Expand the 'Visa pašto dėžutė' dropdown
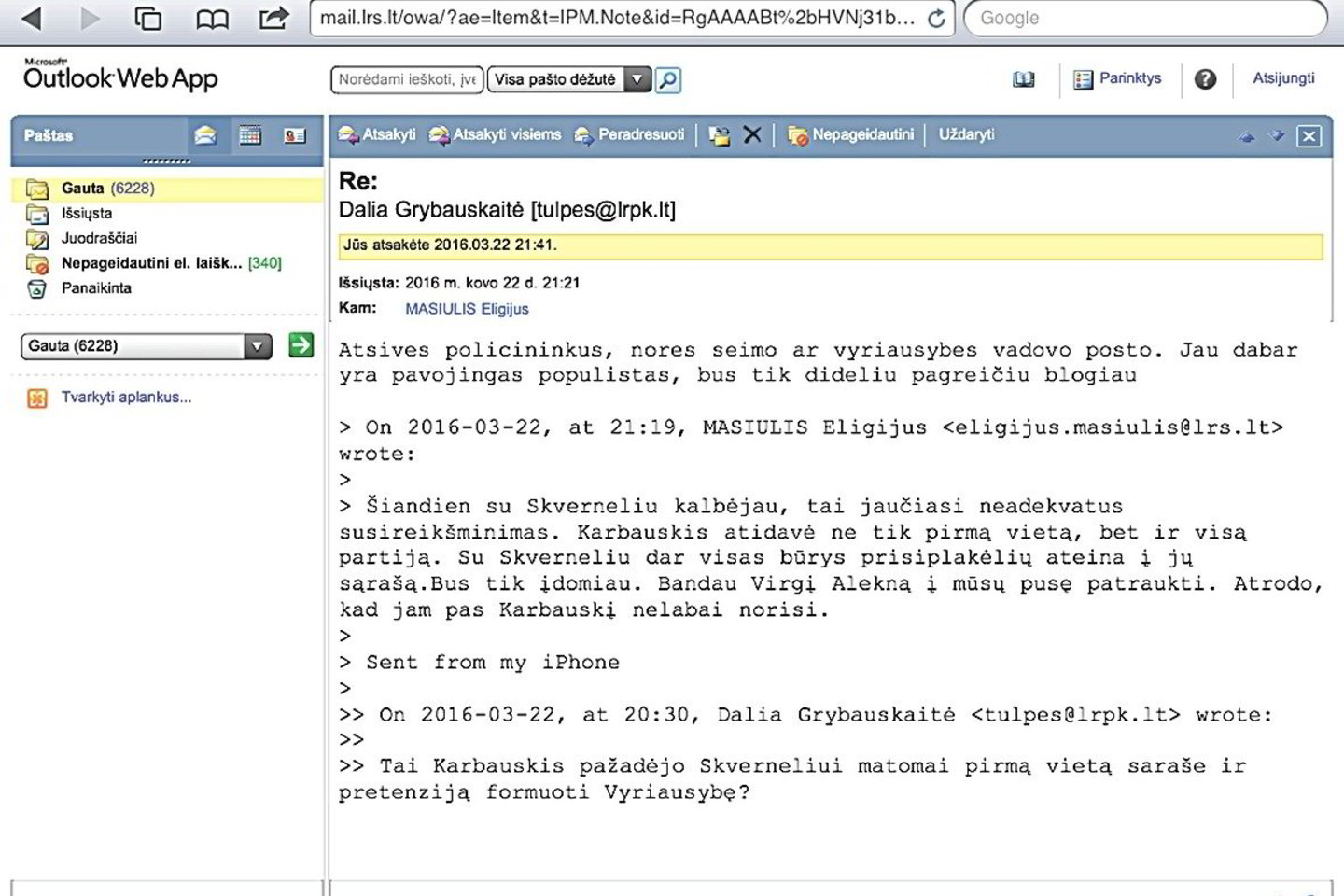The image size is (1344, 896). pos(637,80)
